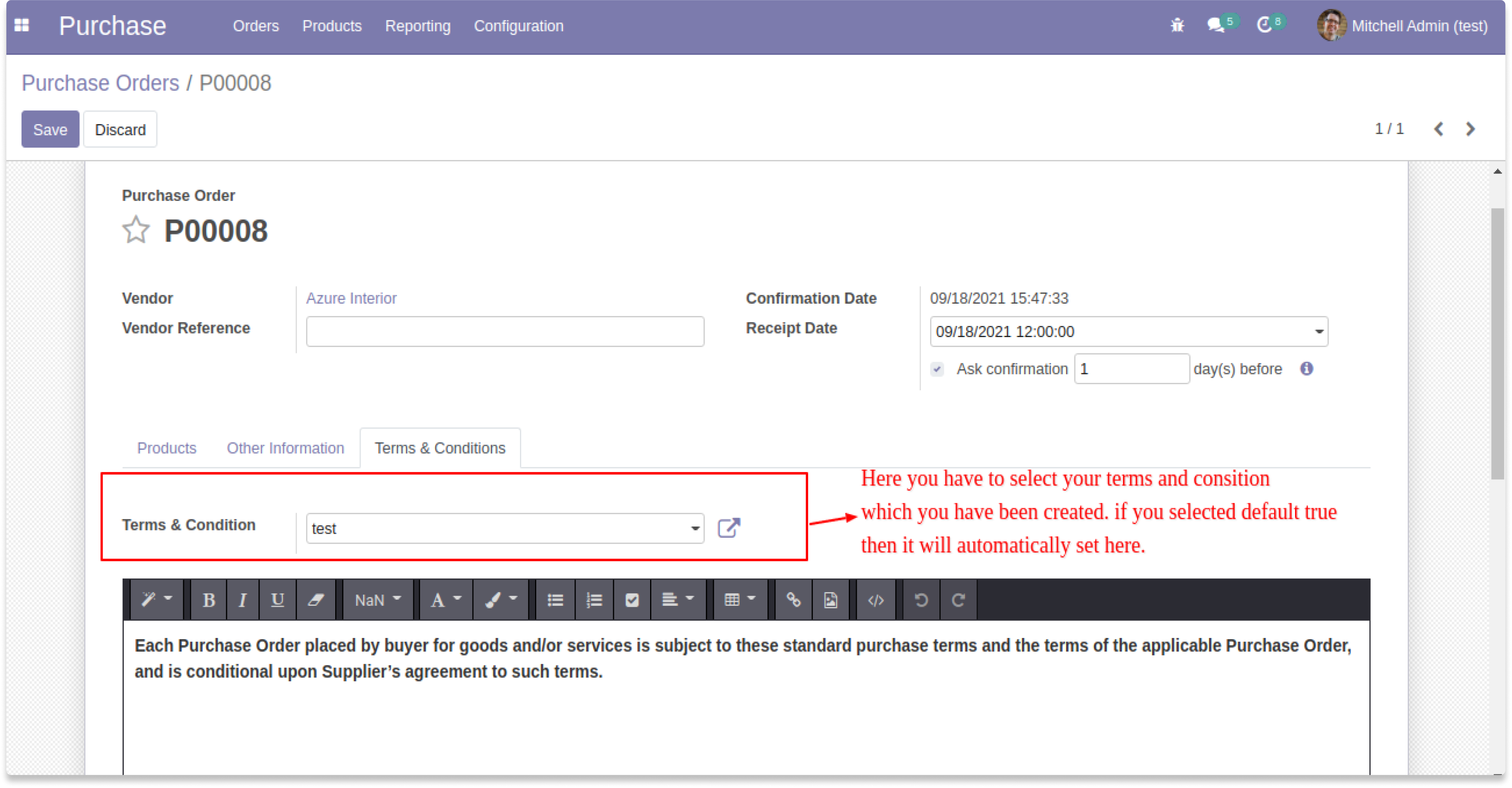Expand the Terms & Condition dropdown

coord(695,528)
